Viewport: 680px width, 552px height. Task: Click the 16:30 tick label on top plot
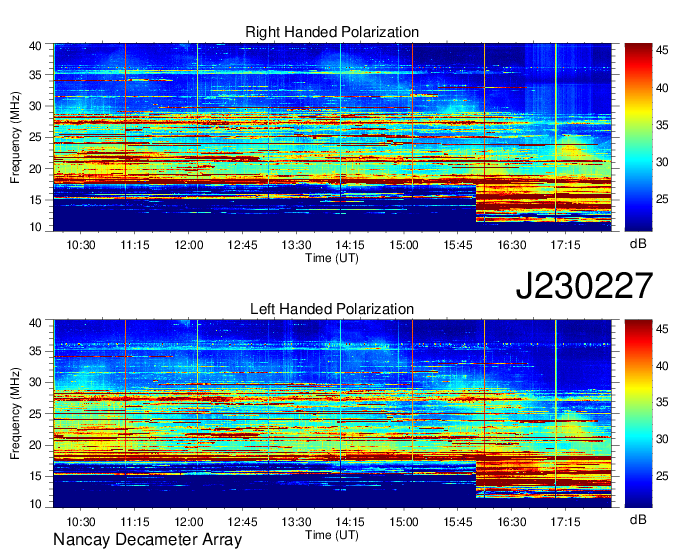click(512, 245)
